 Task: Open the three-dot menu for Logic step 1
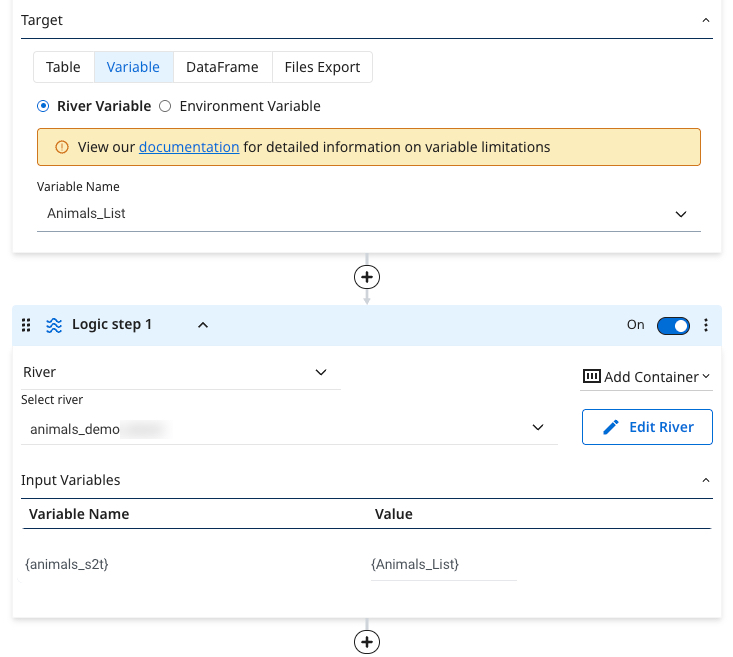tap(706, 325)
